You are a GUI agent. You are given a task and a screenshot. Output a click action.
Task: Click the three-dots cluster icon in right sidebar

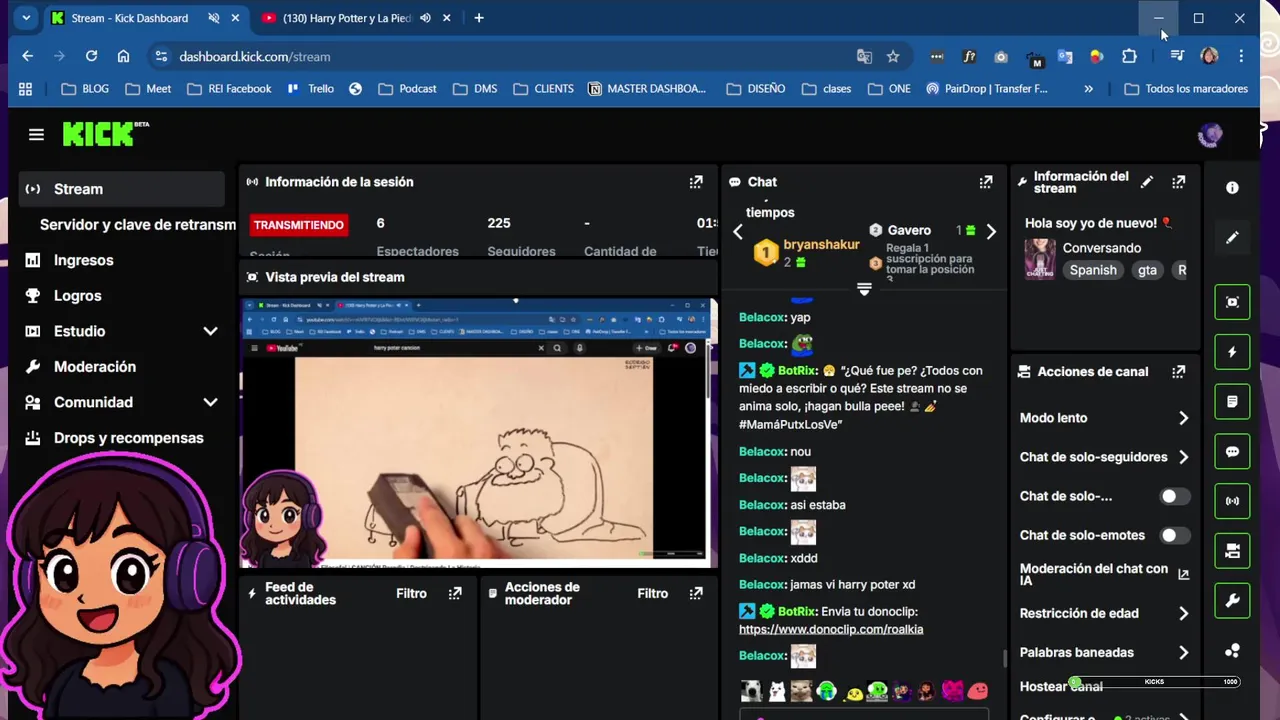pos(1232,651)
